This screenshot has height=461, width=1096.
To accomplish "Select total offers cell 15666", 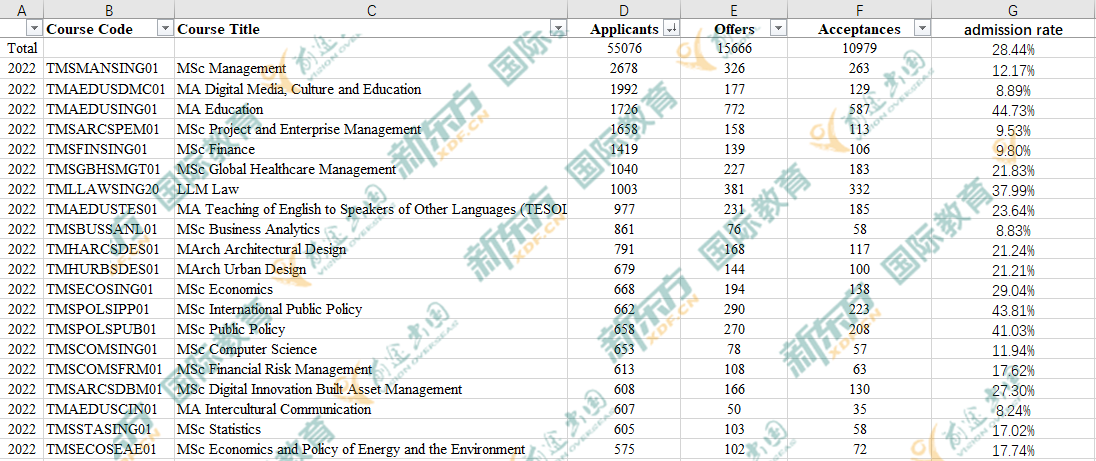I will 734,49.
